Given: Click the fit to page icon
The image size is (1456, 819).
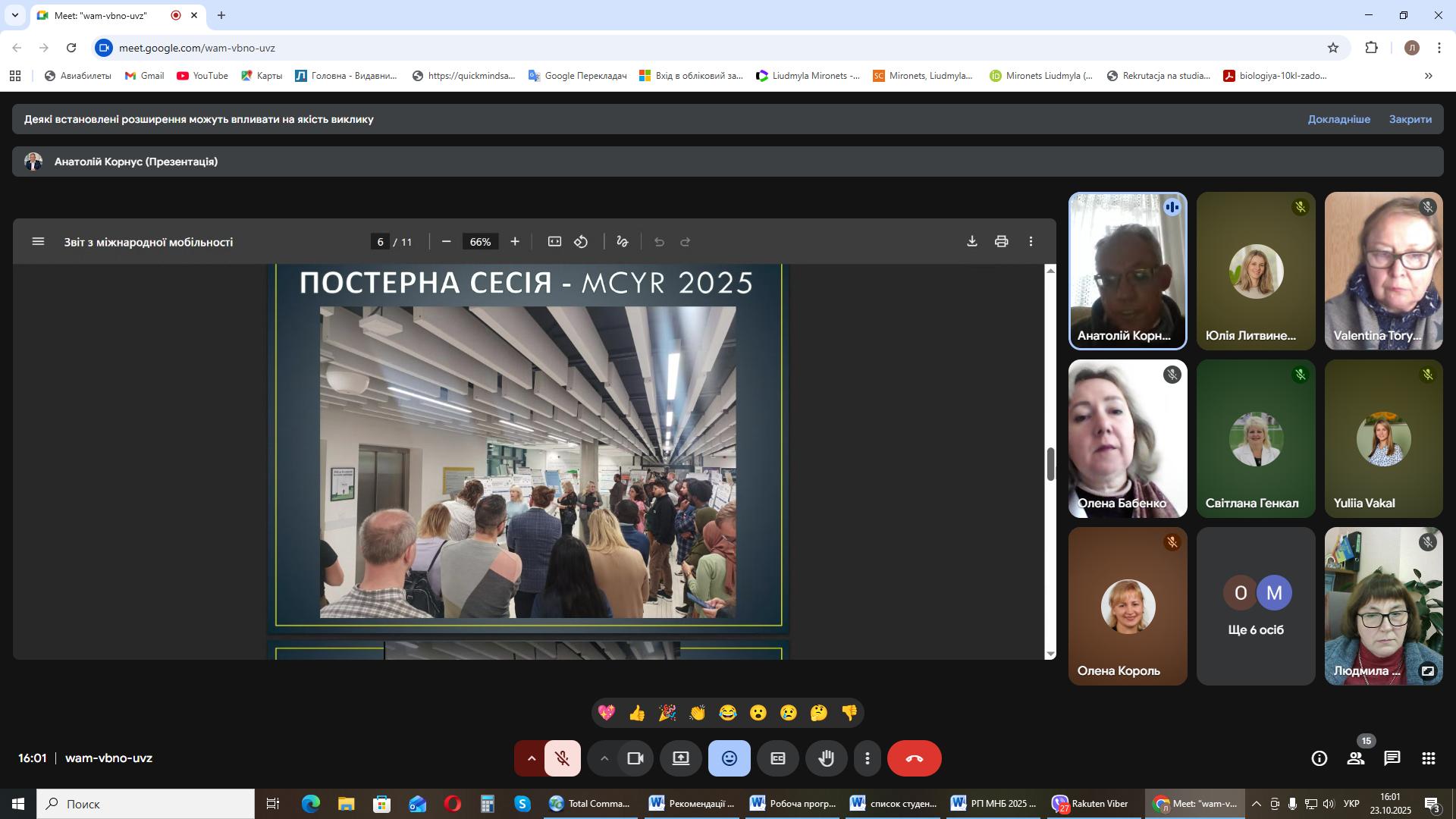Looking at the screenshot, I should coord(554,242).
